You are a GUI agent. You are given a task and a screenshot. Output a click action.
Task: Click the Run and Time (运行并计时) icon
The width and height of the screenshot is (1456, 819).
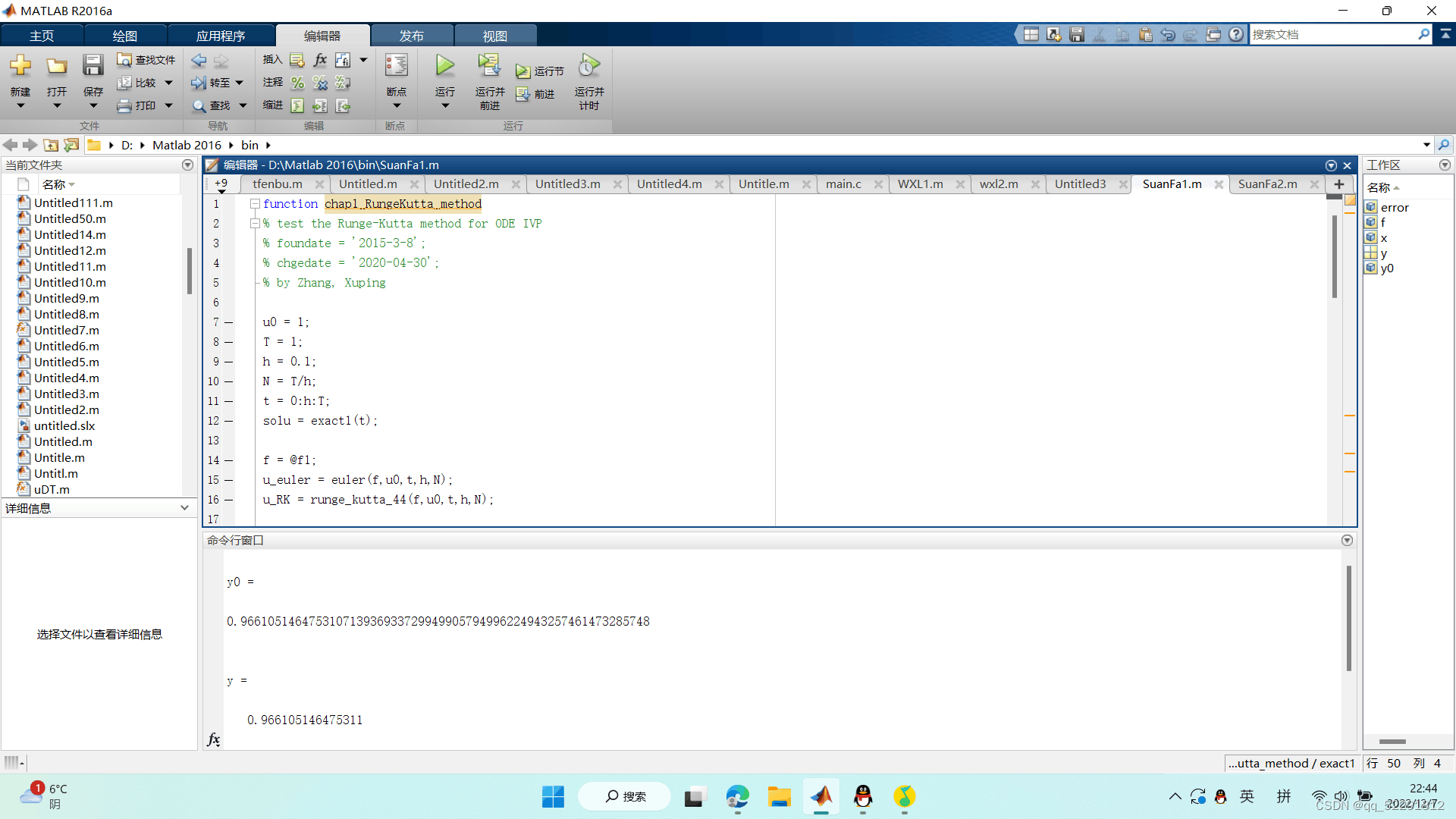589,66
